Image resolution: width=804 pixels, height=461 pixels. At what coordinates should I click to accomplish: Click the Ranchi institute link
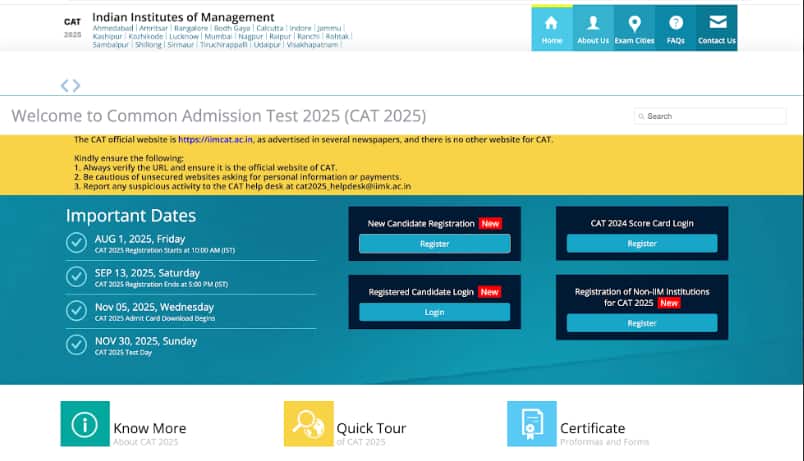(x=308, y=36)
